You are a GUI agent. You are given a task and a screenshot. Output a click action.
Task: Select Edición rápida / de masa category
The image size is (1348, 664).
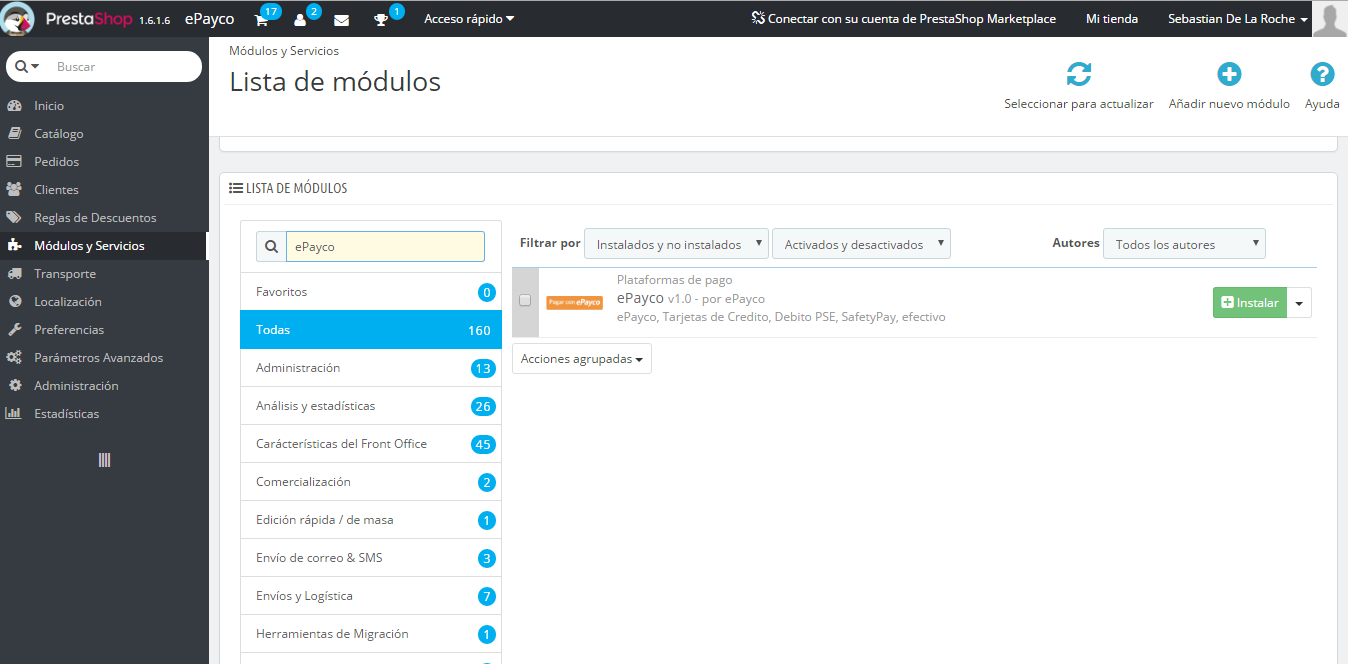tap(371, 520)
